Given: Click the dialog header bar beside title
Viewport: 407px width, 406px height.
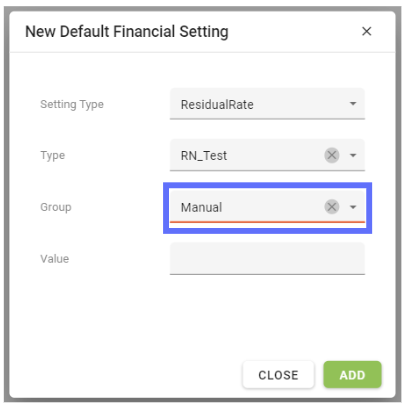Looking at the screenshot, I should click(x=293, y=32).
